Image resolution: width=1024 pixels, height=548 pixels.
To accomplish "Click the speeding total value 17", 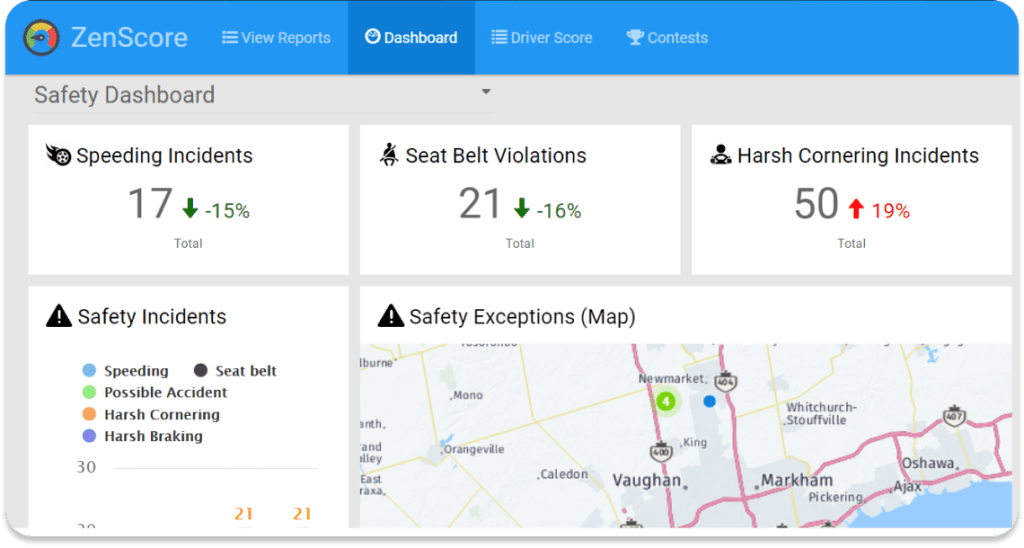I will 150,204.
